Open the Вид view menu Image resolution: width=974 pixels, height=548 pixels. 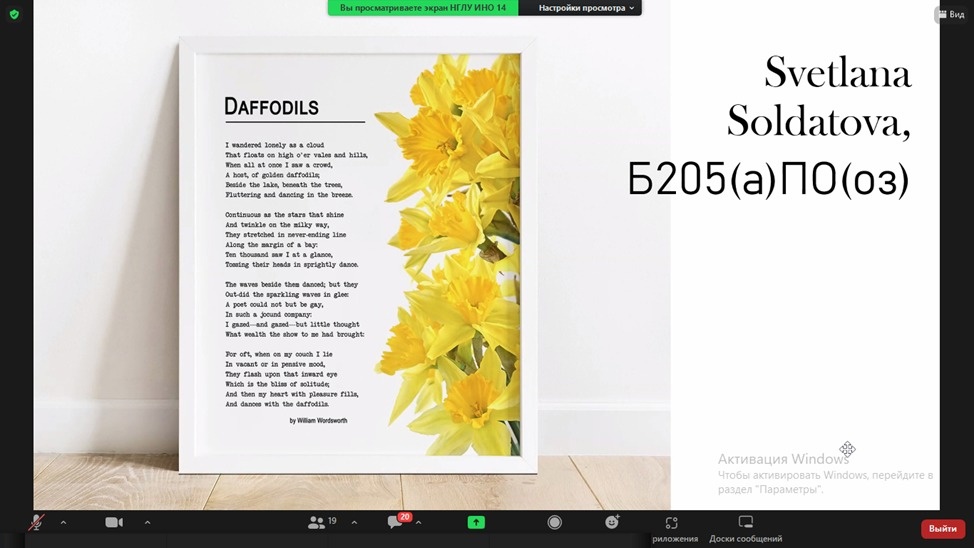[x=951, y=14]
